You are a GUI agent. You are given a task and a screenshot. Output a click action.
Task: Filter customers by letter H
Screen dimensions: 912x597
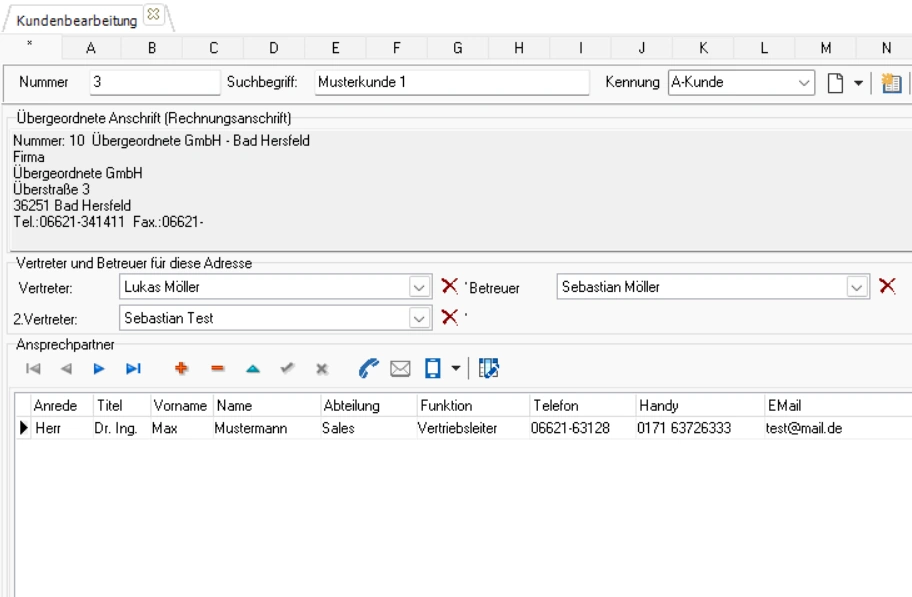coord(519,48)
